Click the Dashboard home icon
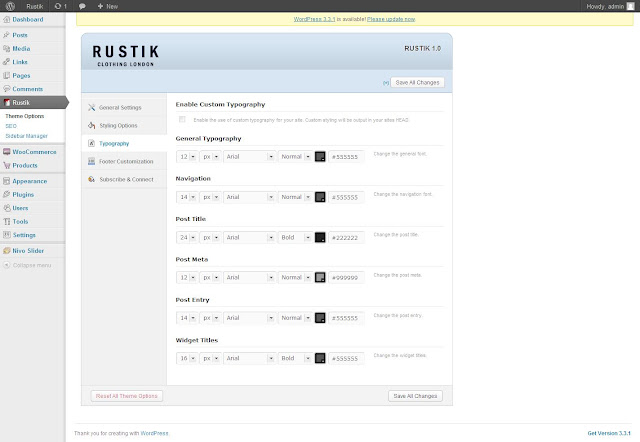640x442 pixels. click(7, 19)
